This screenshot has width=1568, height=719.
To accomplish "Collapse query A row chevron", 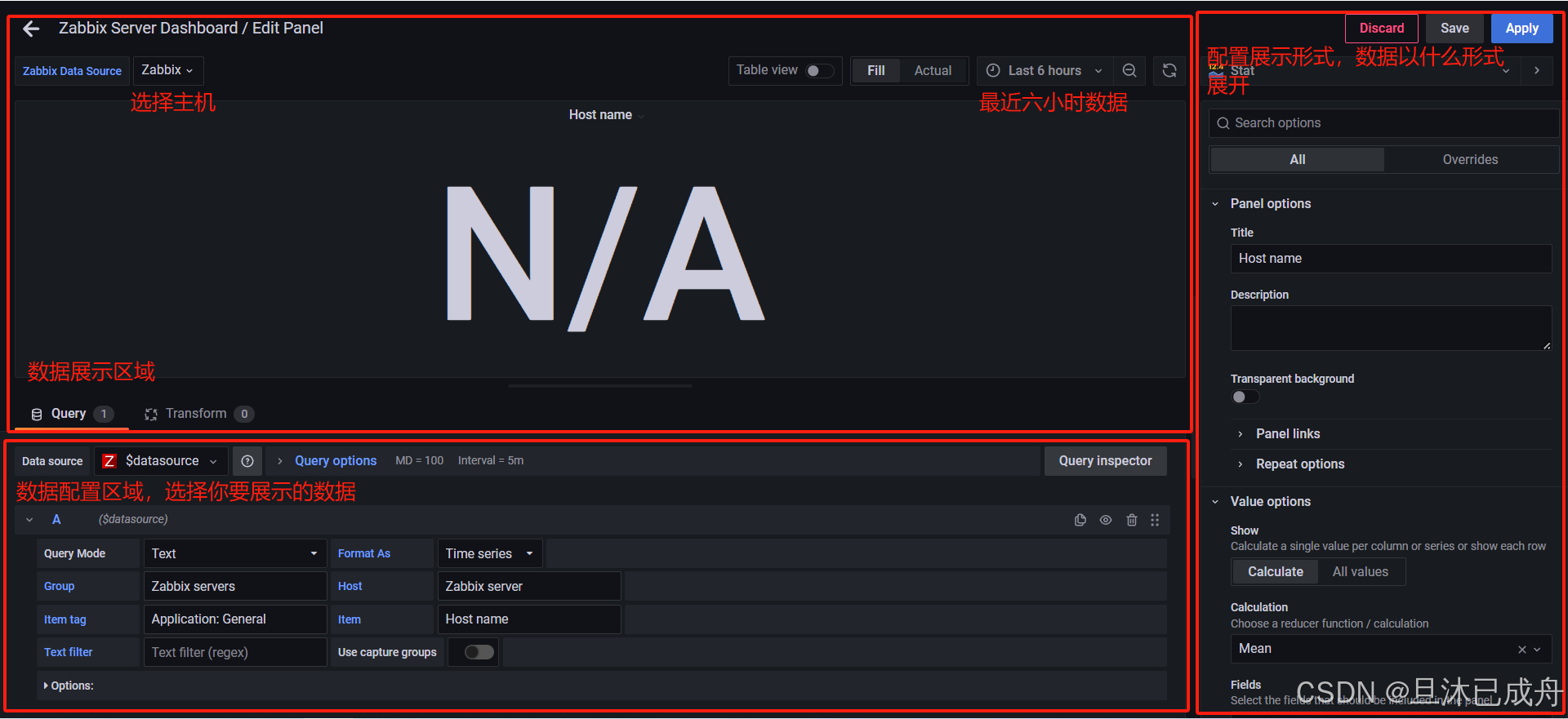I will (x=29, y=520).
